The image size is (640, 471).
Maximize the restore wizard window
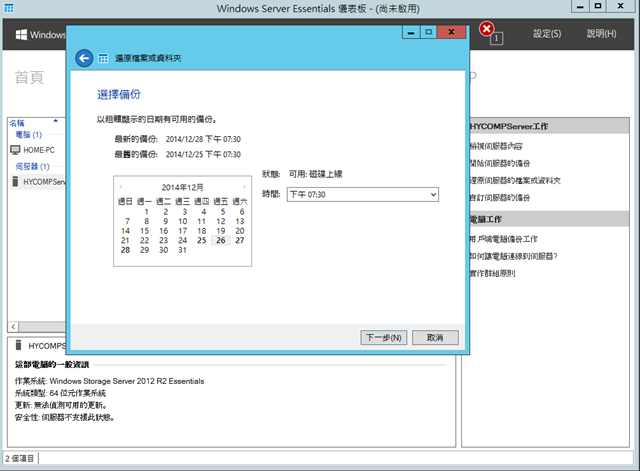pos(428,32)
